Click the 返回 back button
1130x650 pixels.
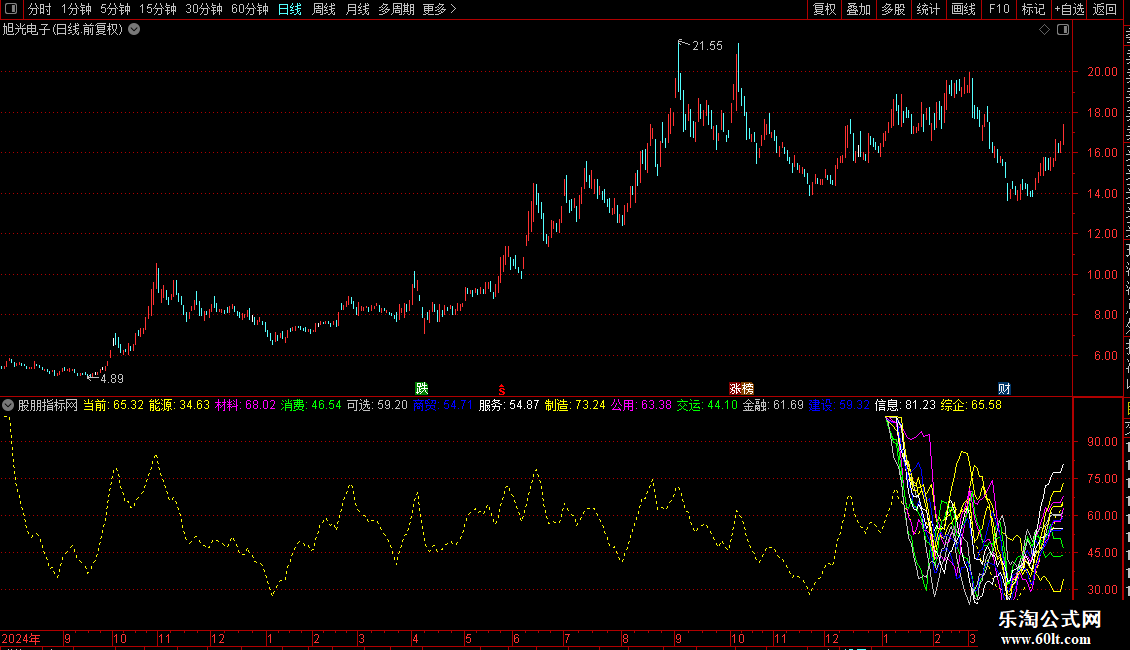pos(1105,9)
